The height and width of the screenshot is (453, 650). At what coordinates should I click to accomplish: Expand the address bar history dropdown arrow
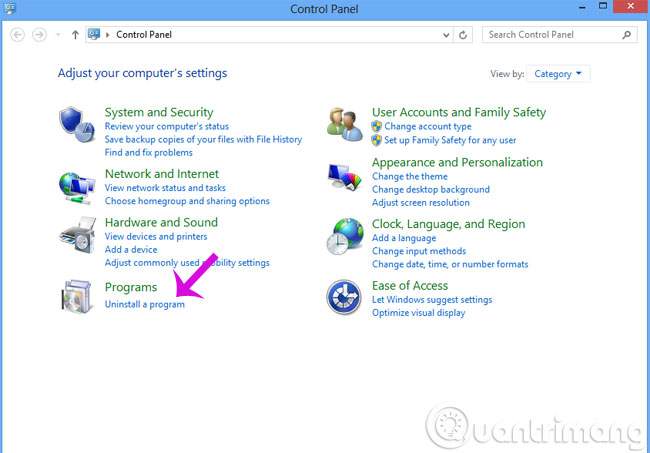(x=446, y=35)
